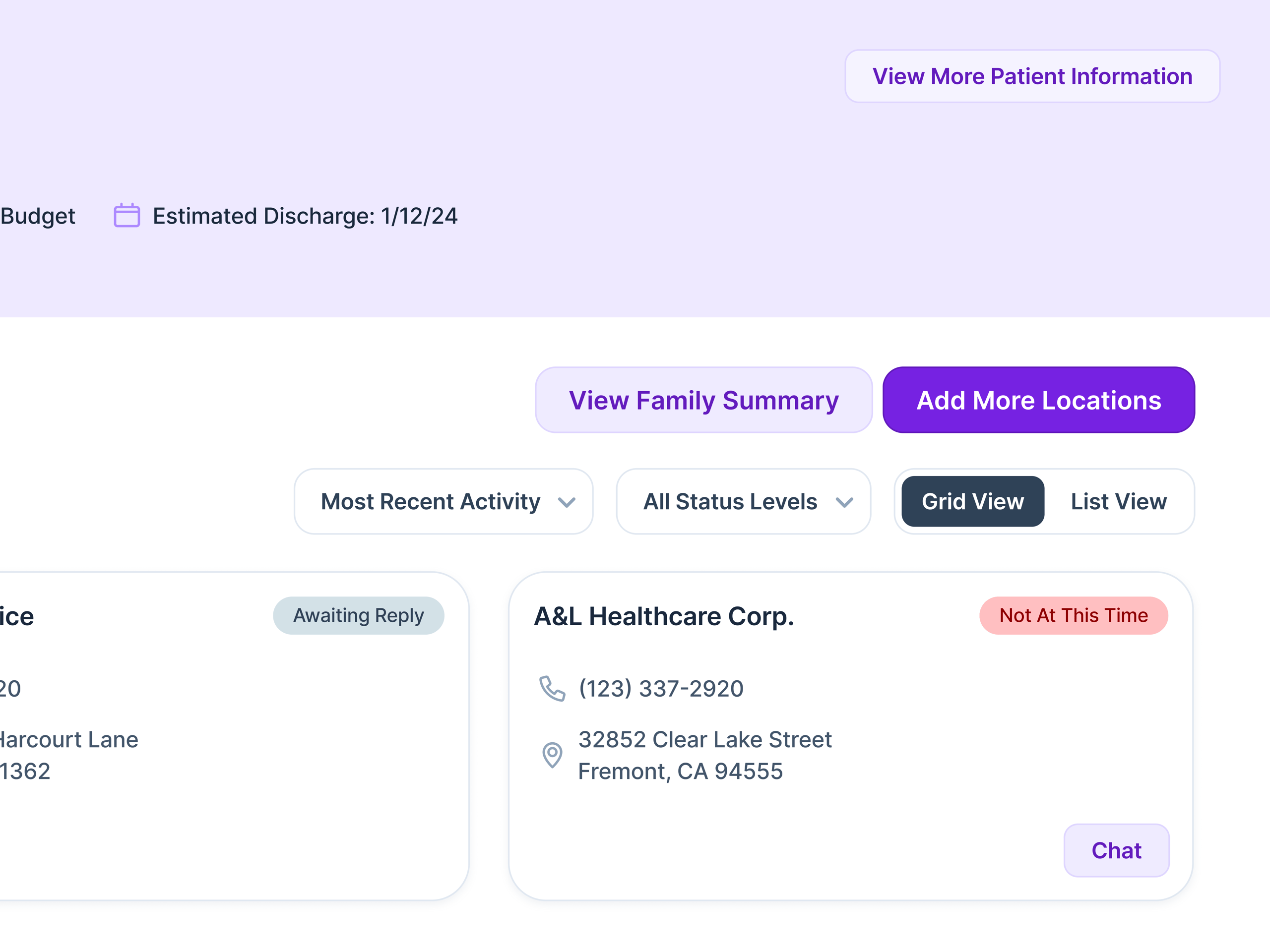
Task: Click the Budget label
Action: pyautogui.click(x=38, y=216)
